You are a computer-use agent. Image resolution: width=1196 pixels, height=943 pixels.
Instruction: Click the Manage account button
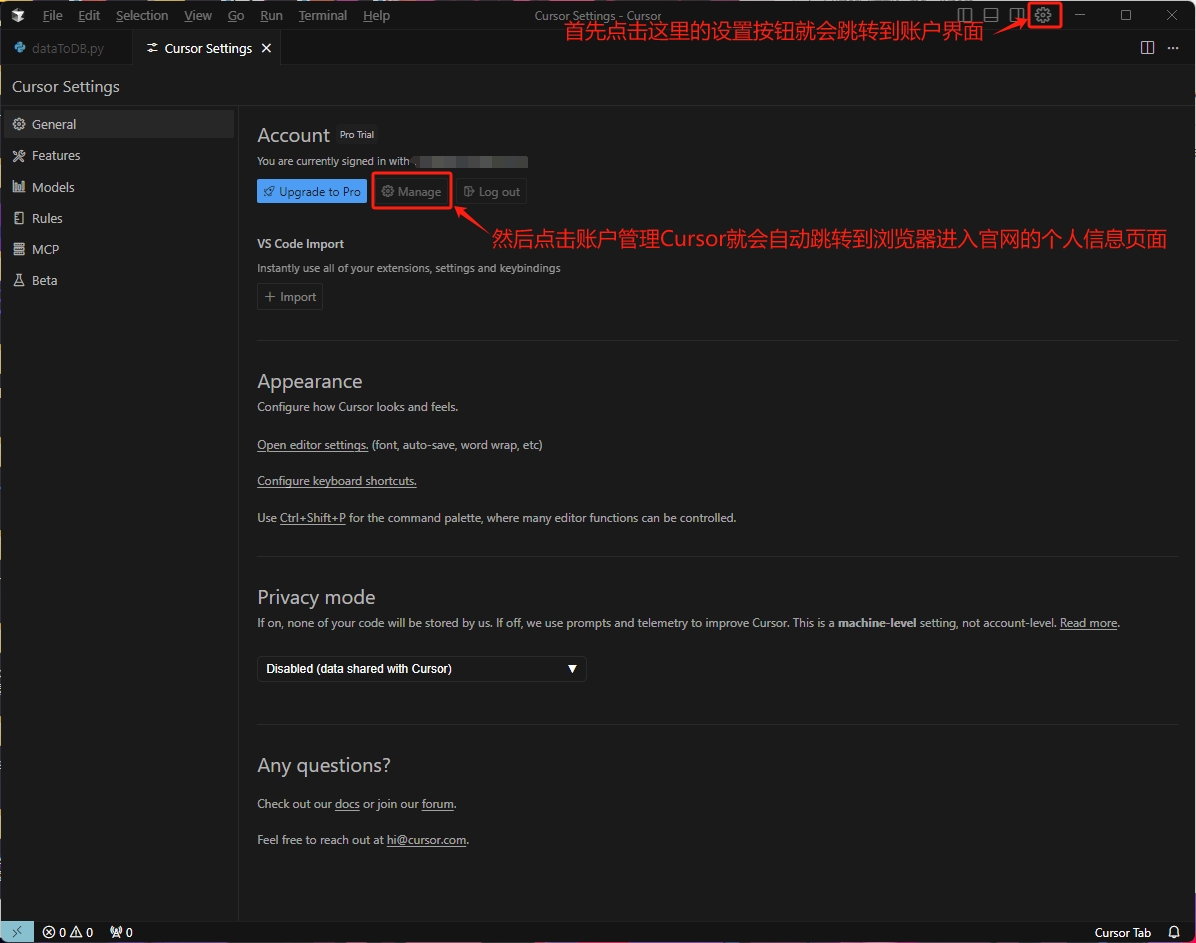tap(412, 191)
